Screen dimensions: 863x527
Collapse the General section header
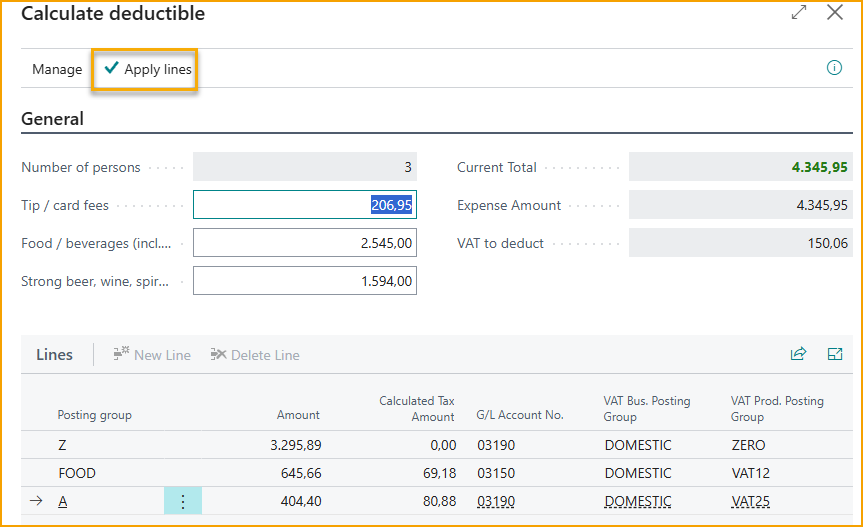pos(53,119)
